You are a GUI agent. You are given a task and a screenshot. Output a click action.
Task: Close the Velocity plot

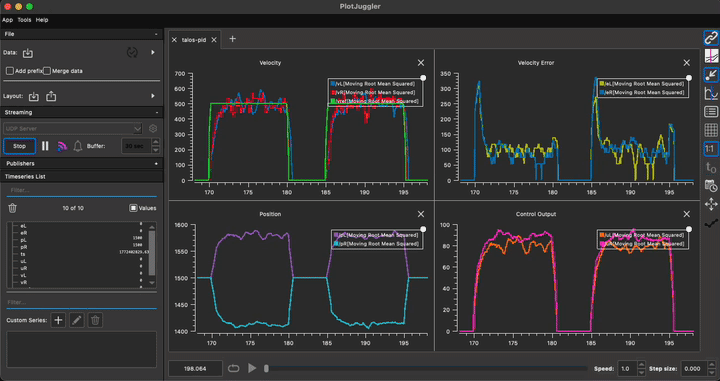pos(421,63)
